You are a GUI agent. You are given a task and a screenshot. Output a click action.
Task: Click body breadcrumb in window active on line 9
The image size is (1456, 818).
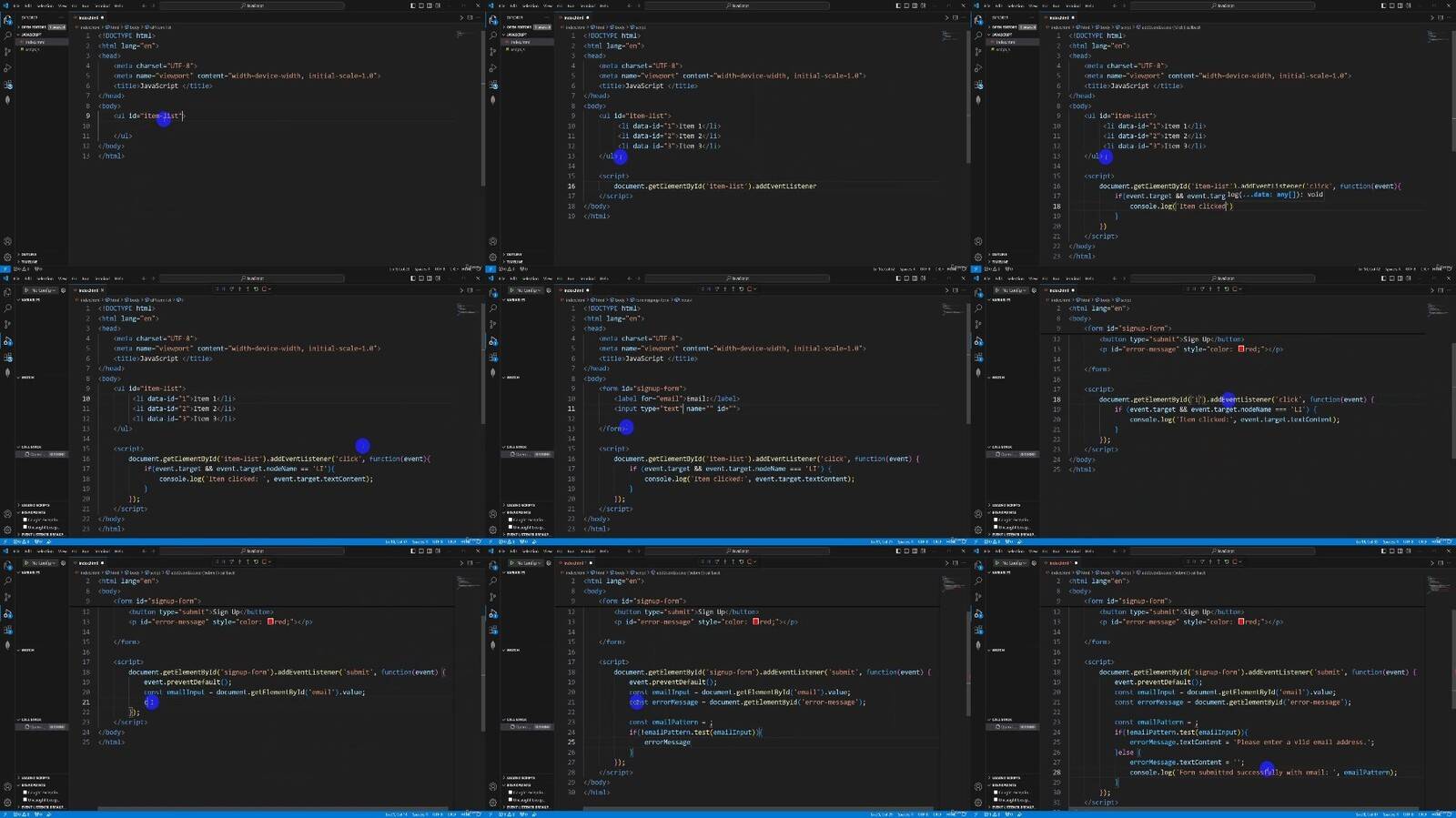132,27
